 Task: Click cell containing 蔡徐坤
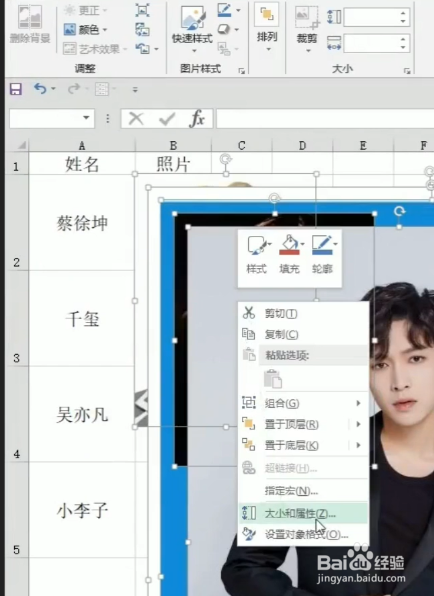click(82, 223)
